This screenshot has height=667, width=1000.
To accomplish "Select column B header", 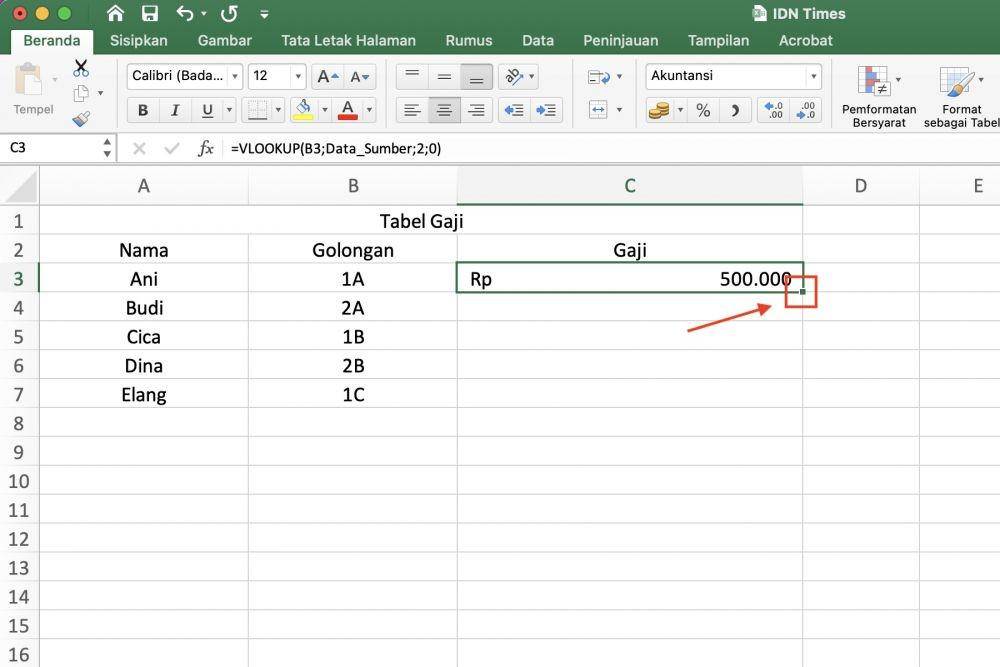I will [353, 186].
